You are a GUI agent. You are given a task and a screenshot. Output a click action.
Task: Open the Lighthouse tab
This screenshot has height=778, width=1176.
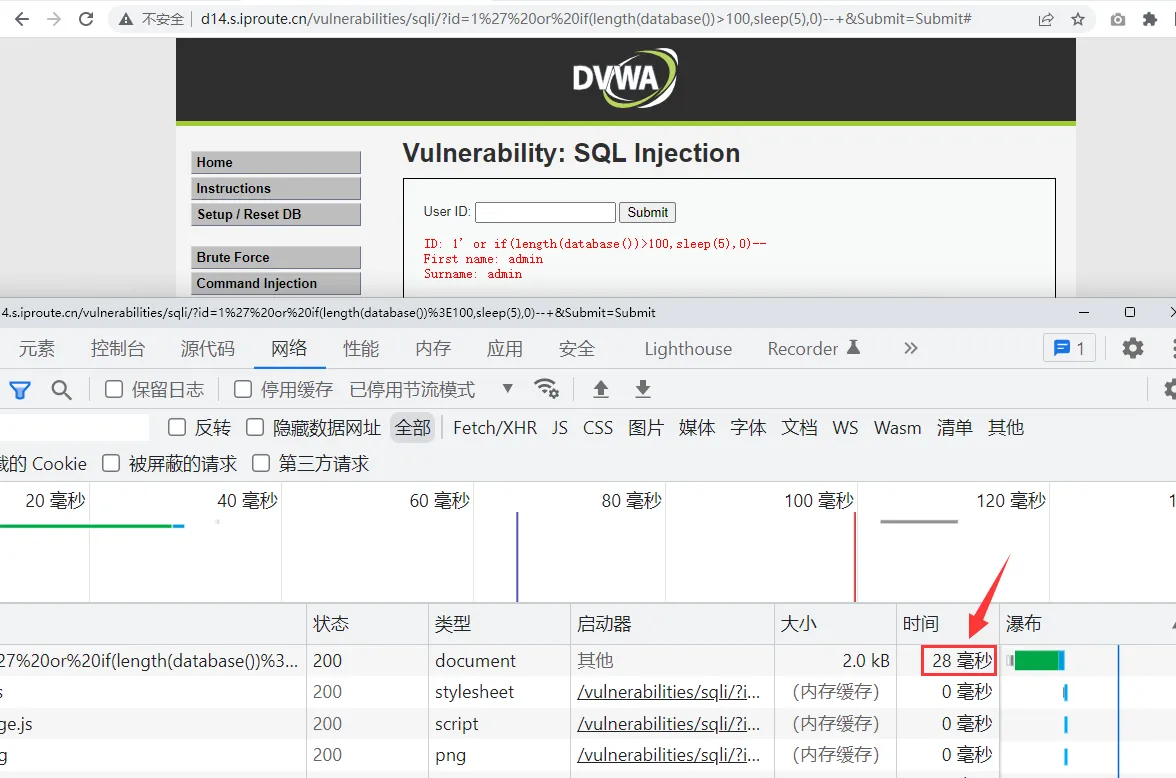(688, 348)
